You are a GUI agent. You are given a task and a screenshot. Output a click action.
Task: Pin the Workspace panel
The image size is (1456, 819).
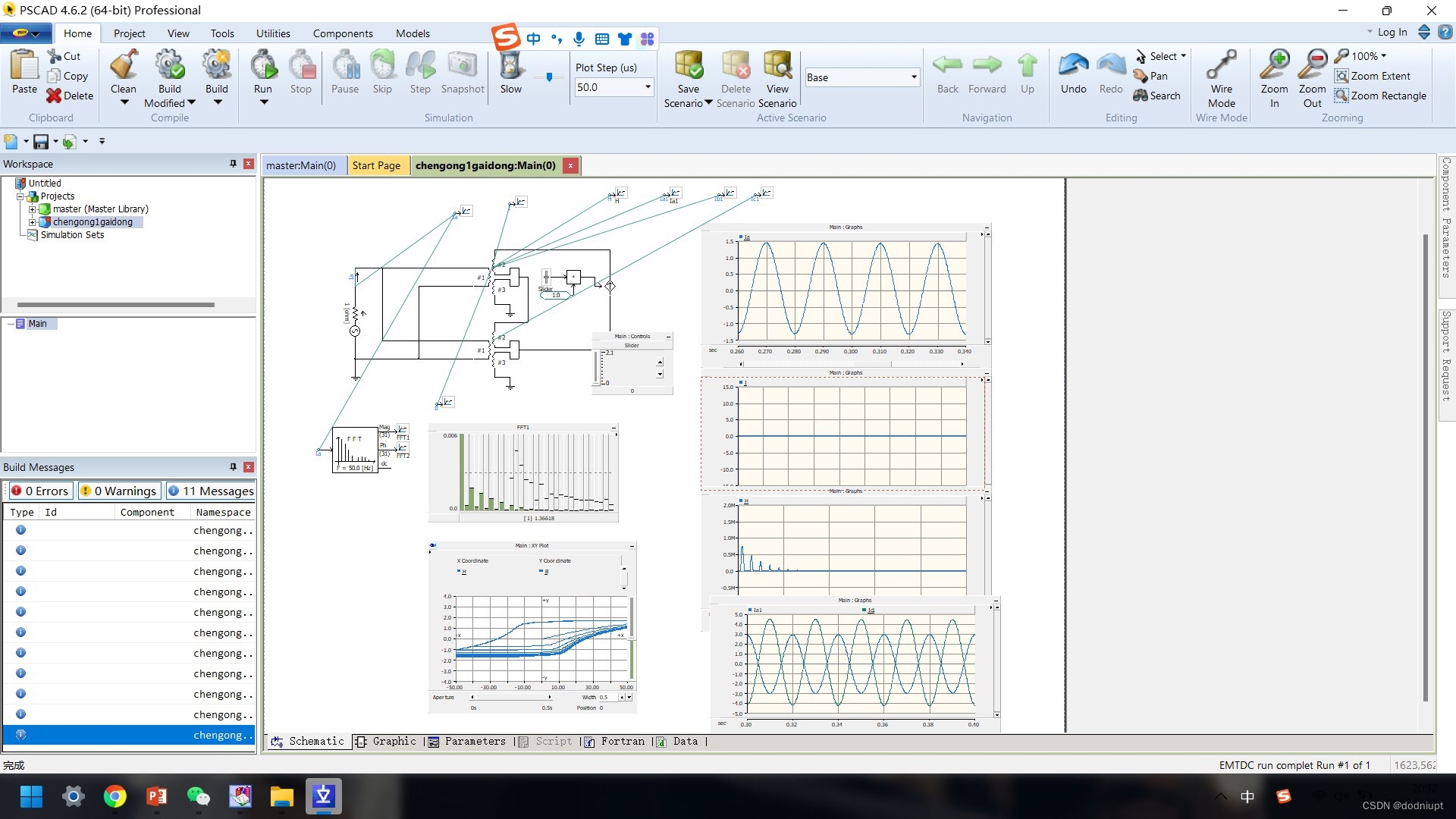233,164
